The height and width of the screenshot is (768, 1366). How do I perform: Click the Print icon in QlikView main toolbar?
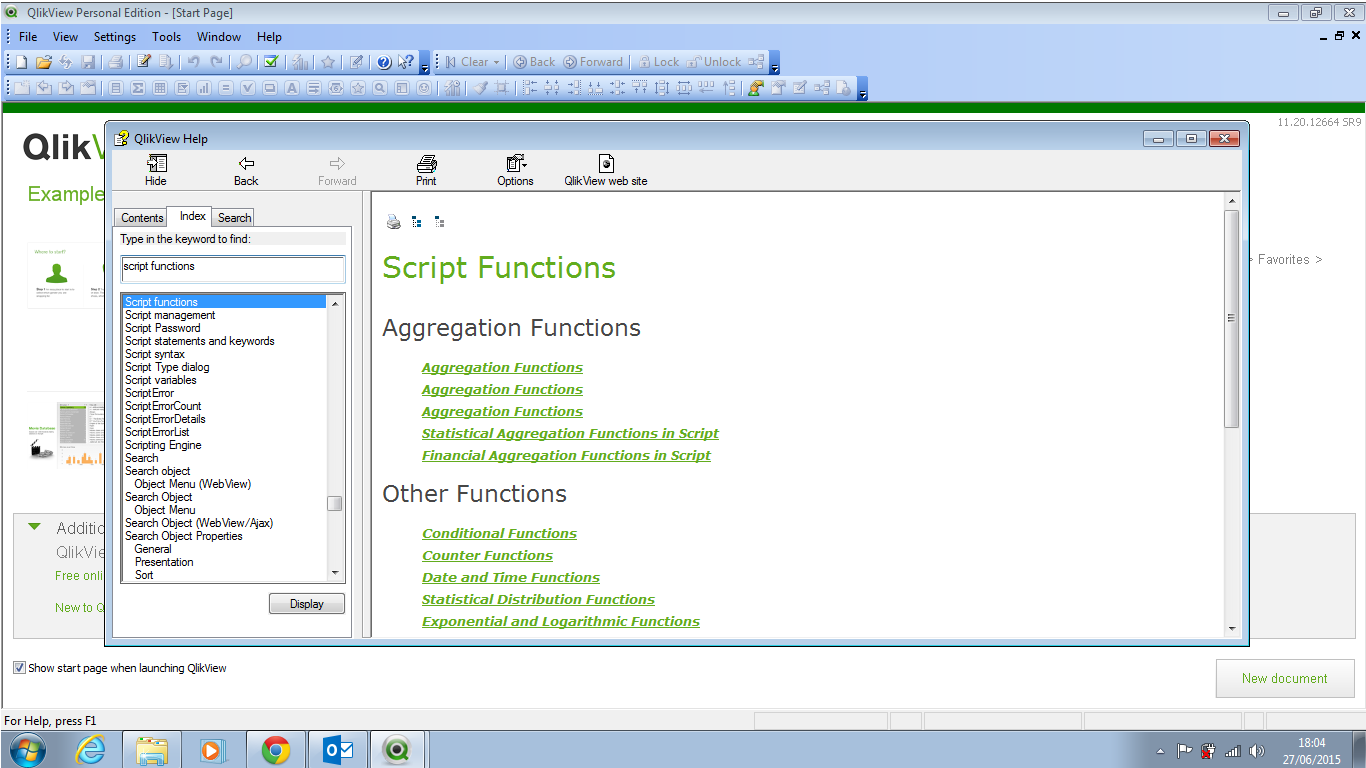click(x=115, y=62)
